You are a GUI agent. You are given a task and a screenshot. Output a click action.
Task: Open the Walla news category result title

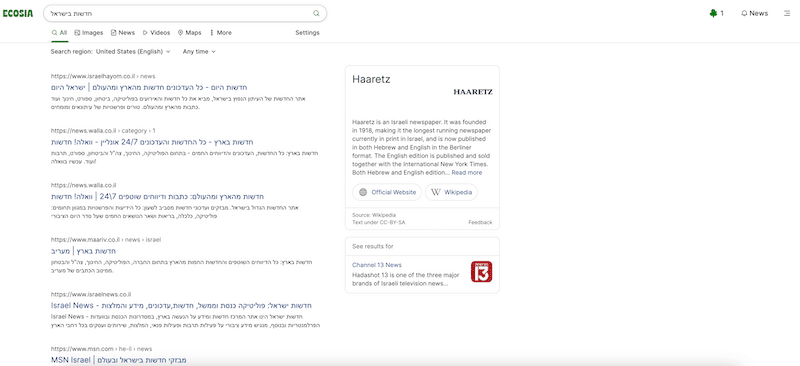152,142
